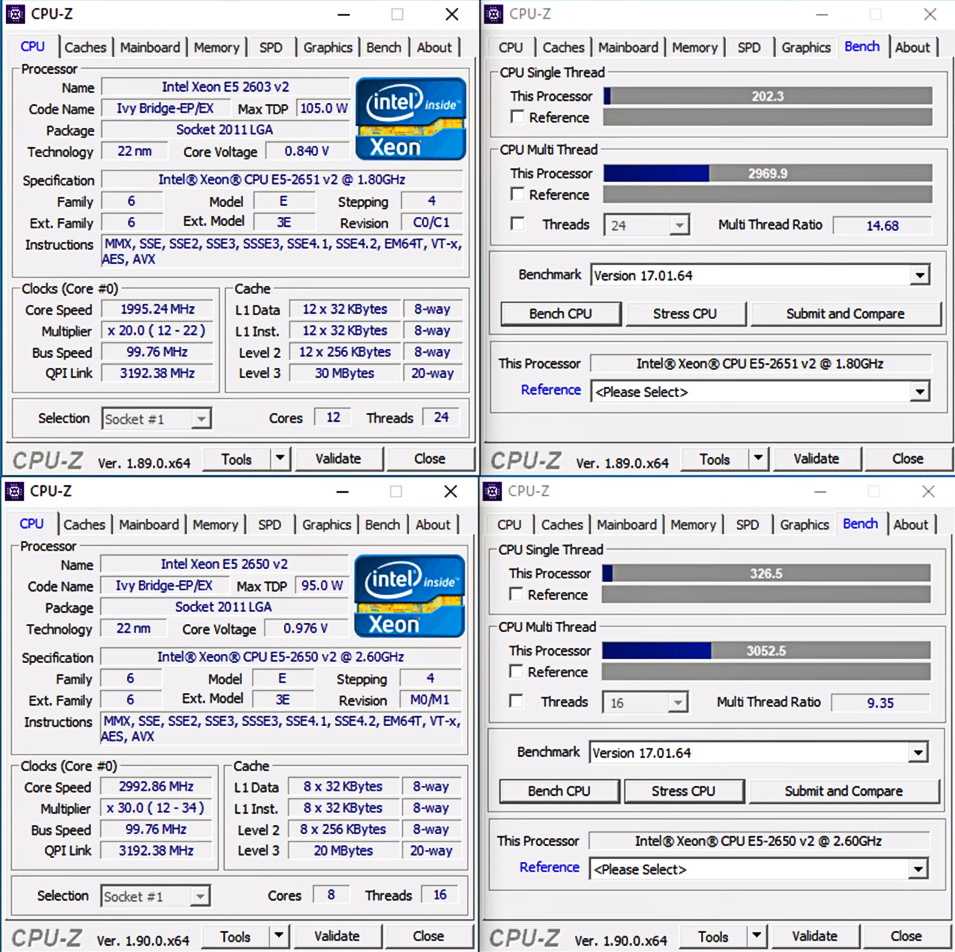Click CPU-Z title icon of Bench window scoring 202.3
The height and width of the screenshot is (952, 955).
[493, 14]
